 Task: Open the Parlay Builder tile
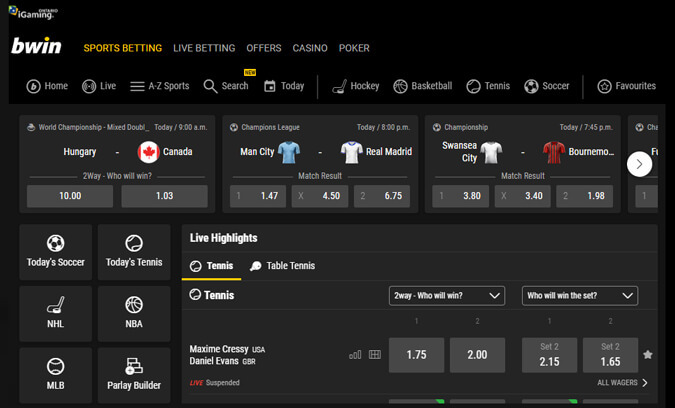tap(134, 375)
